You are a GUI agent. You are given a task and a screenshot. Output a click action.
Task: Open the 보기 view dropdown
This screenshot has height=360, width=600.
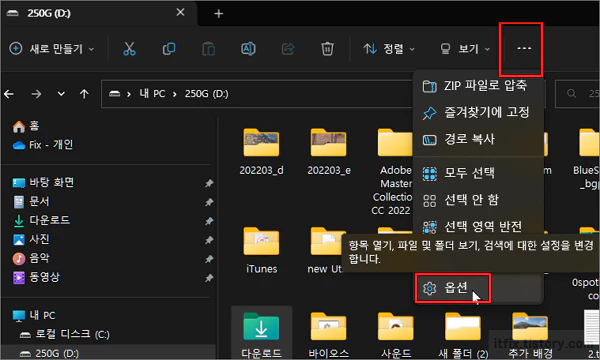coord(465,49)
